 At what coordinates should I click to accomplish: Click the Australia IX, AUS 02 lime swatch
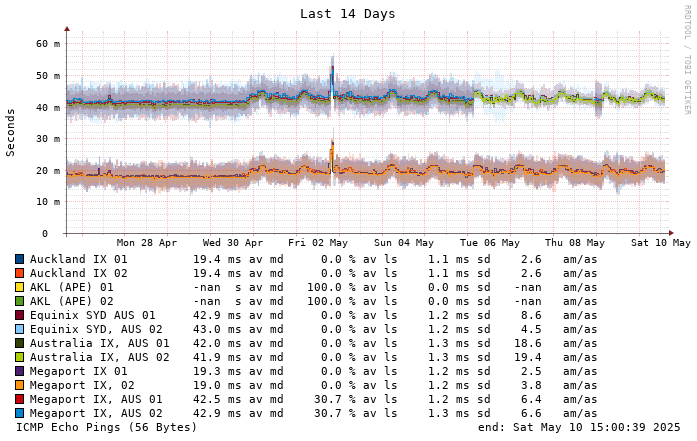click(20, 357)
